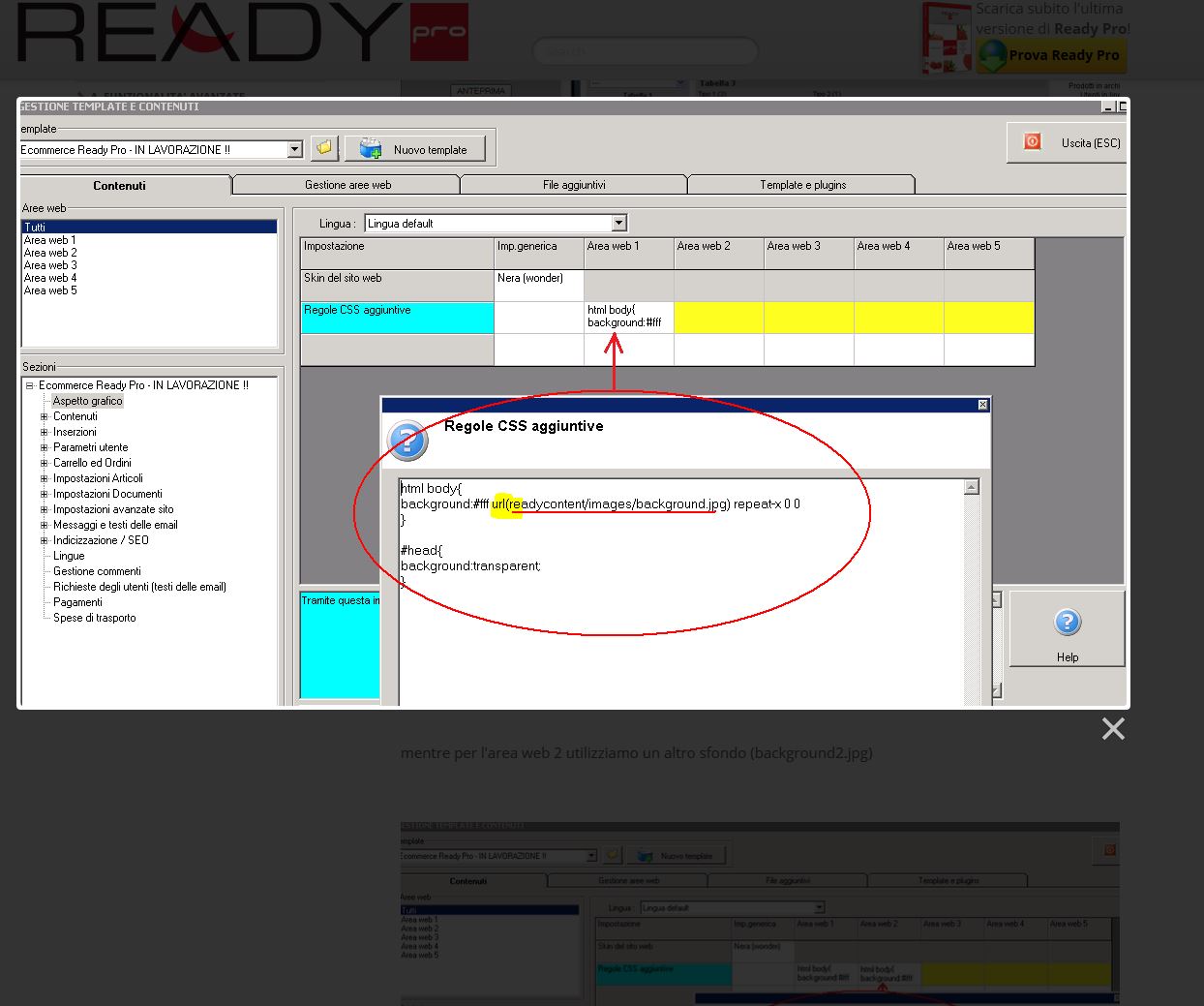Viewport: 1204px width, 1006px height.
Task: Select Lingue in the Sezioni tree
Action: [69, 556]
